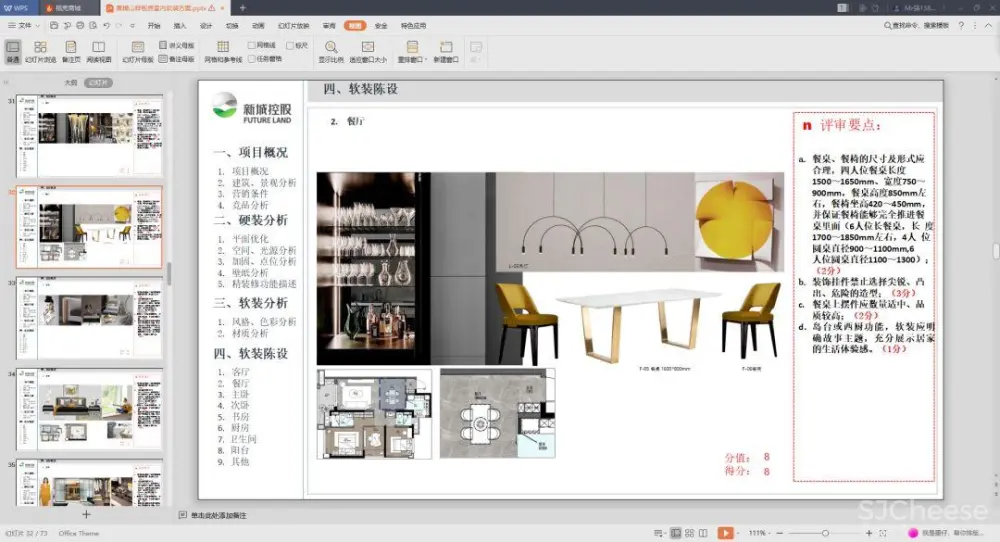Open the Insert (插入) ribbon tab
This screenshot has width=1000, height=542.
click(x=180, y=25)
